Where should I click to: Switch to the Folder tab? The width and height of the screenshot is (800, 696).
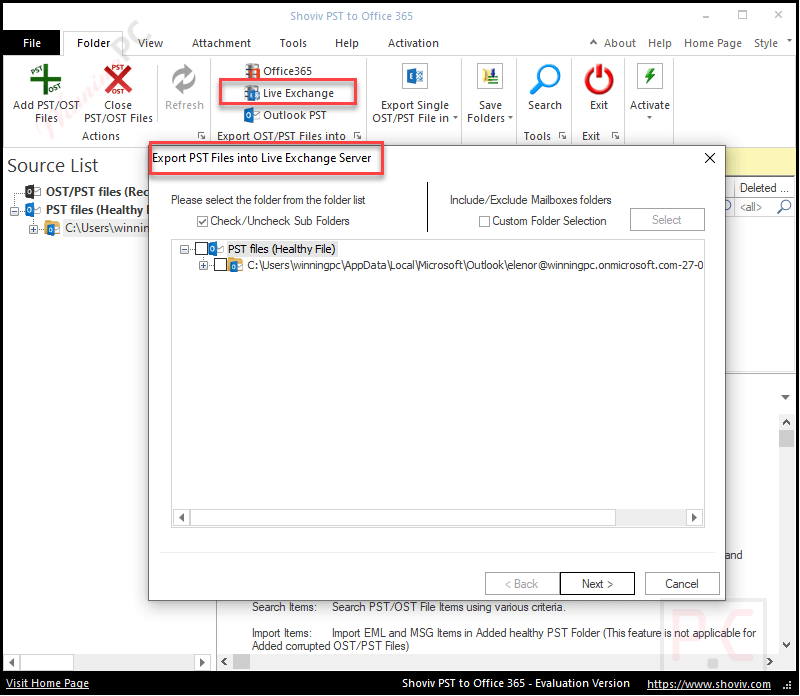point(93,43)
